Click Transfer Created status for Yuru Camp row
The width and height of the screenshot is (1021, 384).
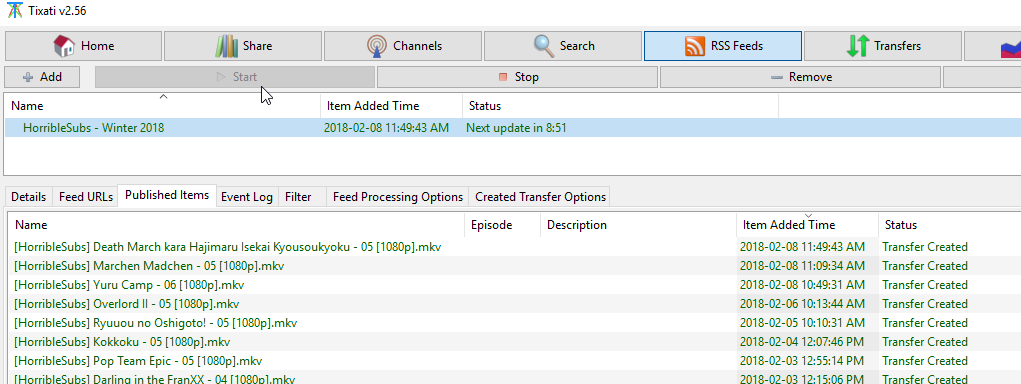[925, 284]
